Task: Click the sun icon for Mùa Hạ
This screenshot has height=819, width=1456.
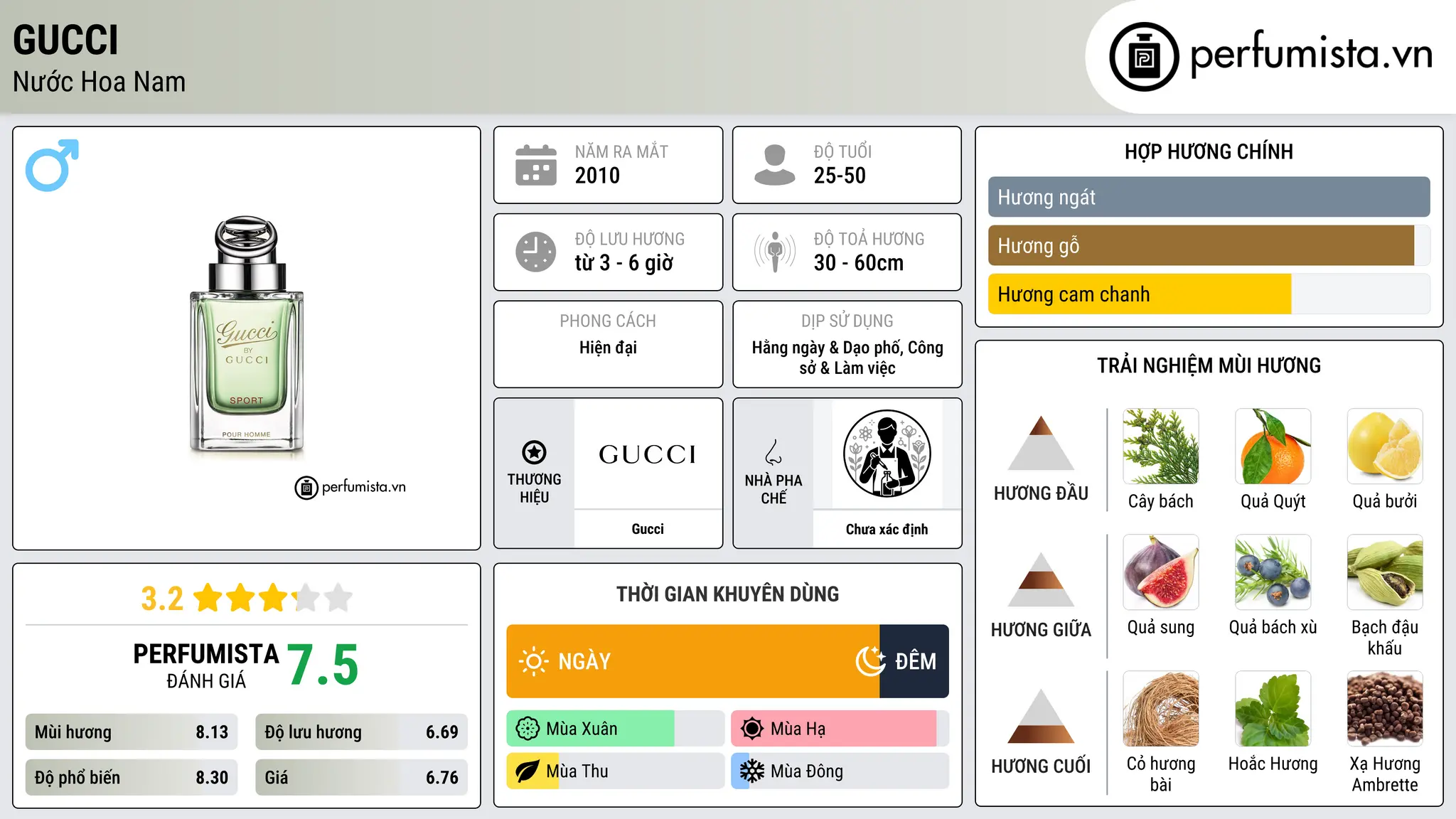Action: 751,729
